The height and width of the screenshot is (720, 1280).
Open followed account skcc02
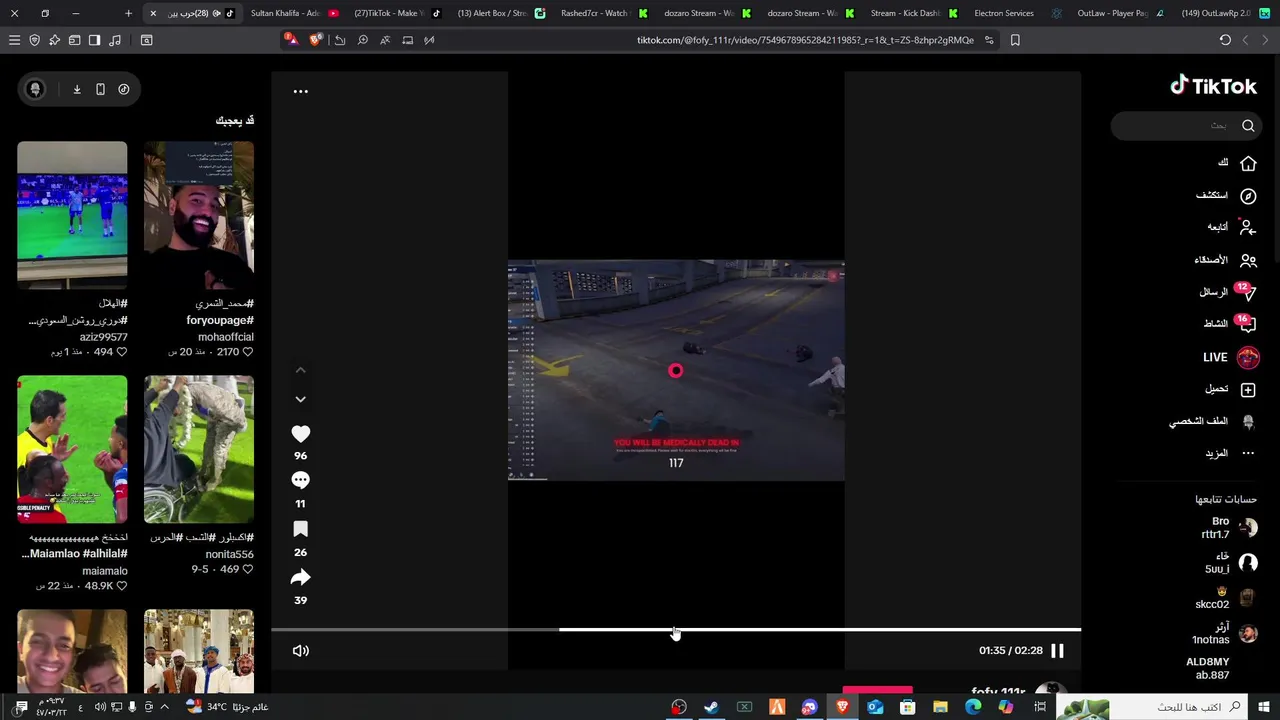pyautogui.click(x=1227, y=598)
